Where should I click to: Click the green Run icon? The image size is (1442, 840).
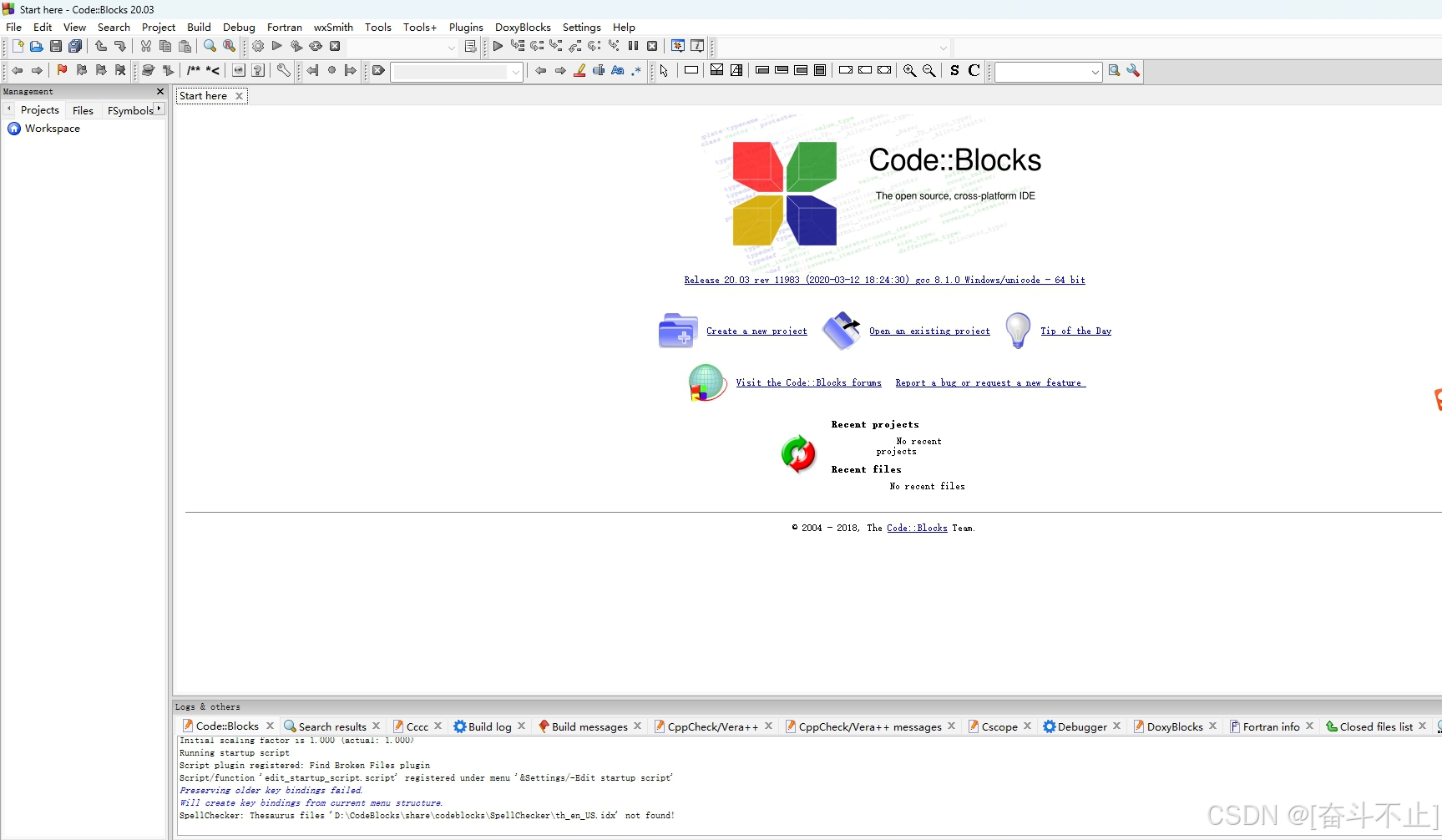click(277, 47)
